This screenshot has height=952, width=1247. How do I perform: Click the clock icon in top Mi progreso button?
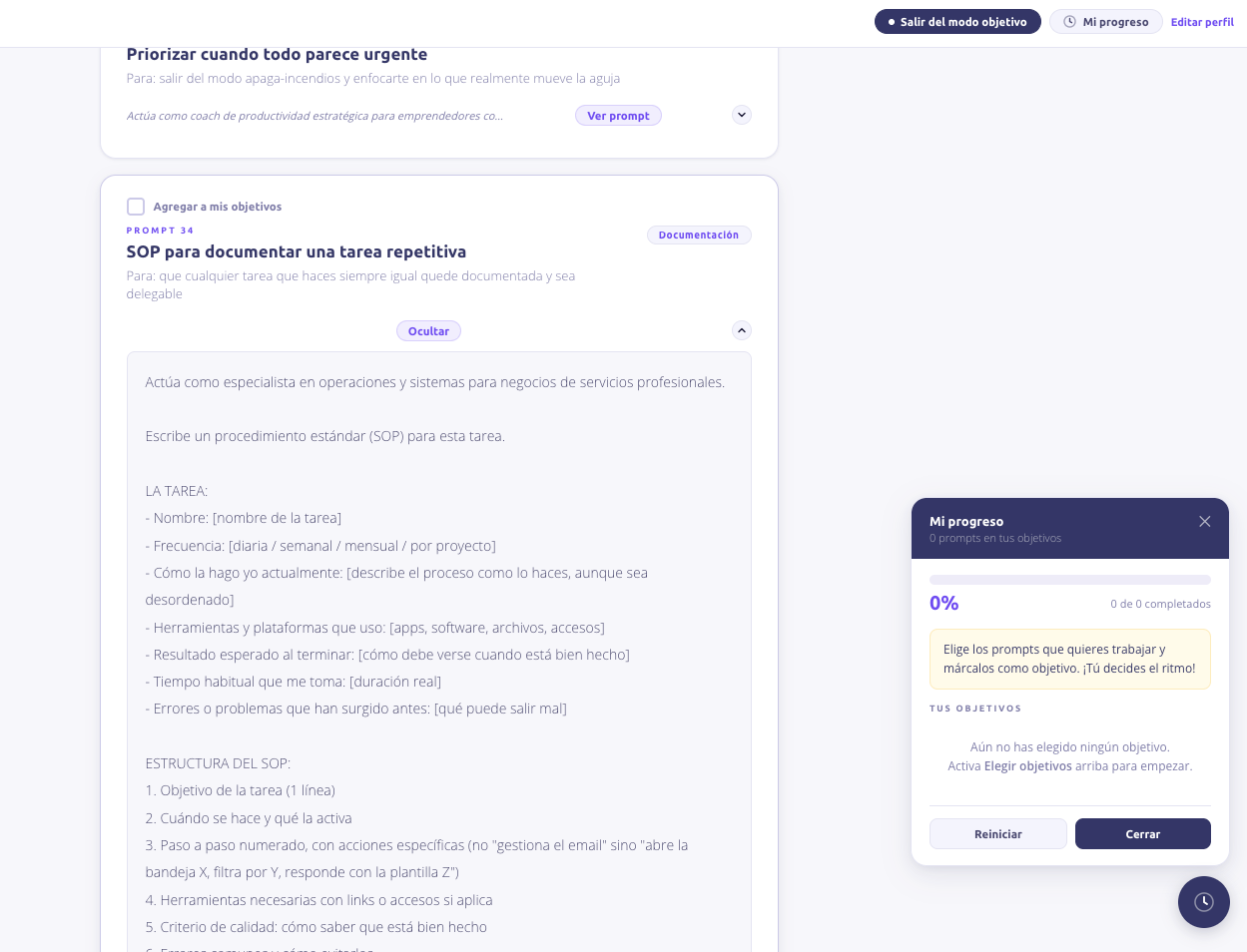tap(1069, 22)
